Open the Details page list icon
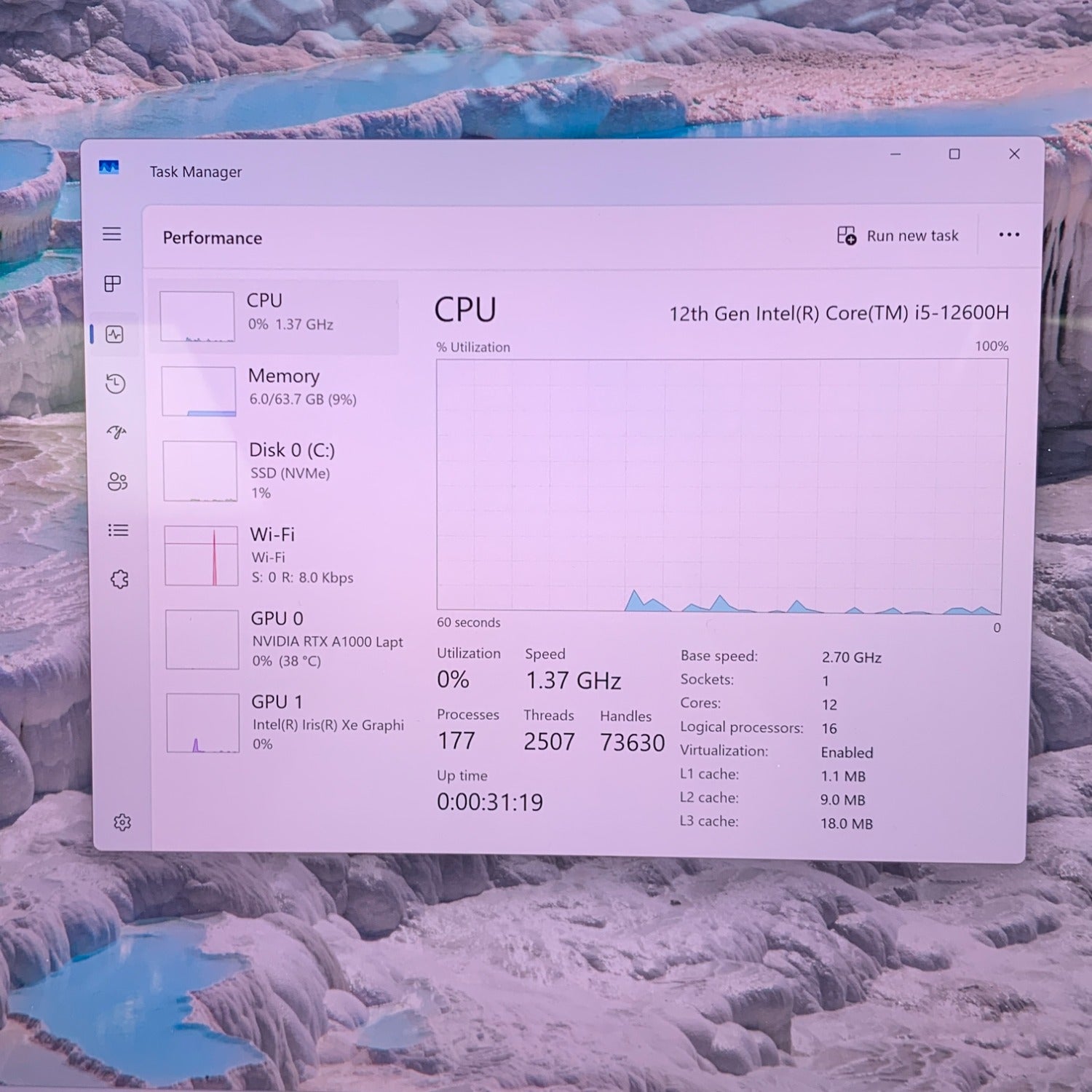Image resolution: width=1092 pixels, height=1092 pixels. tap(118, 530)
